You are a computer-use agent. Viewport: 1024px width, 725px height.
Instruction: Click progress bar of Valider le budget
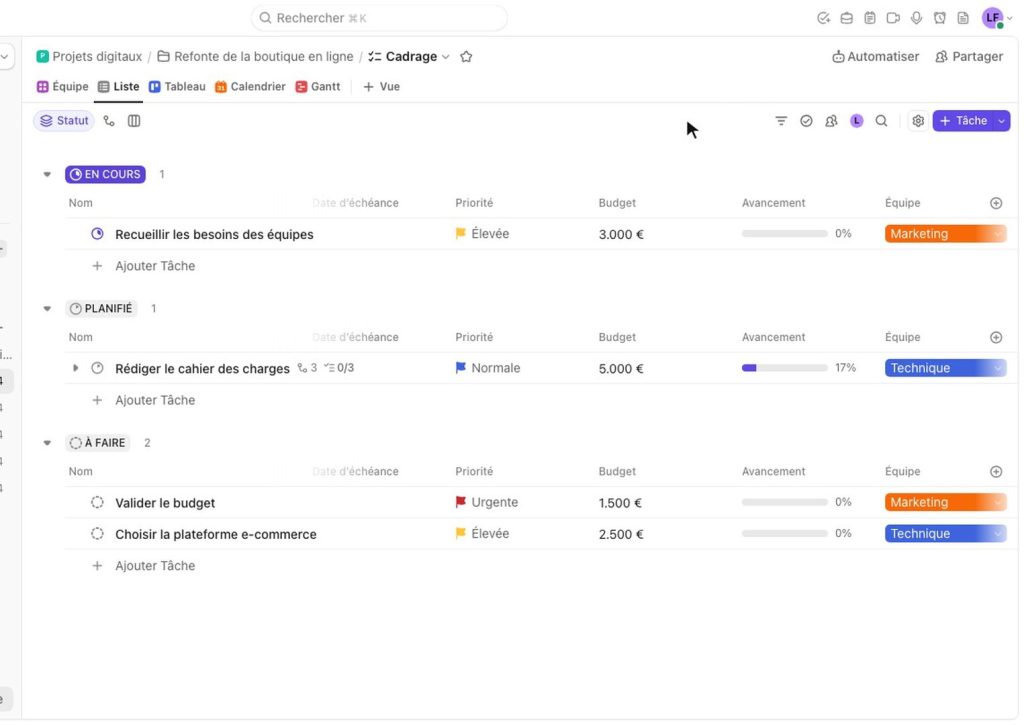tap(784, 502)
